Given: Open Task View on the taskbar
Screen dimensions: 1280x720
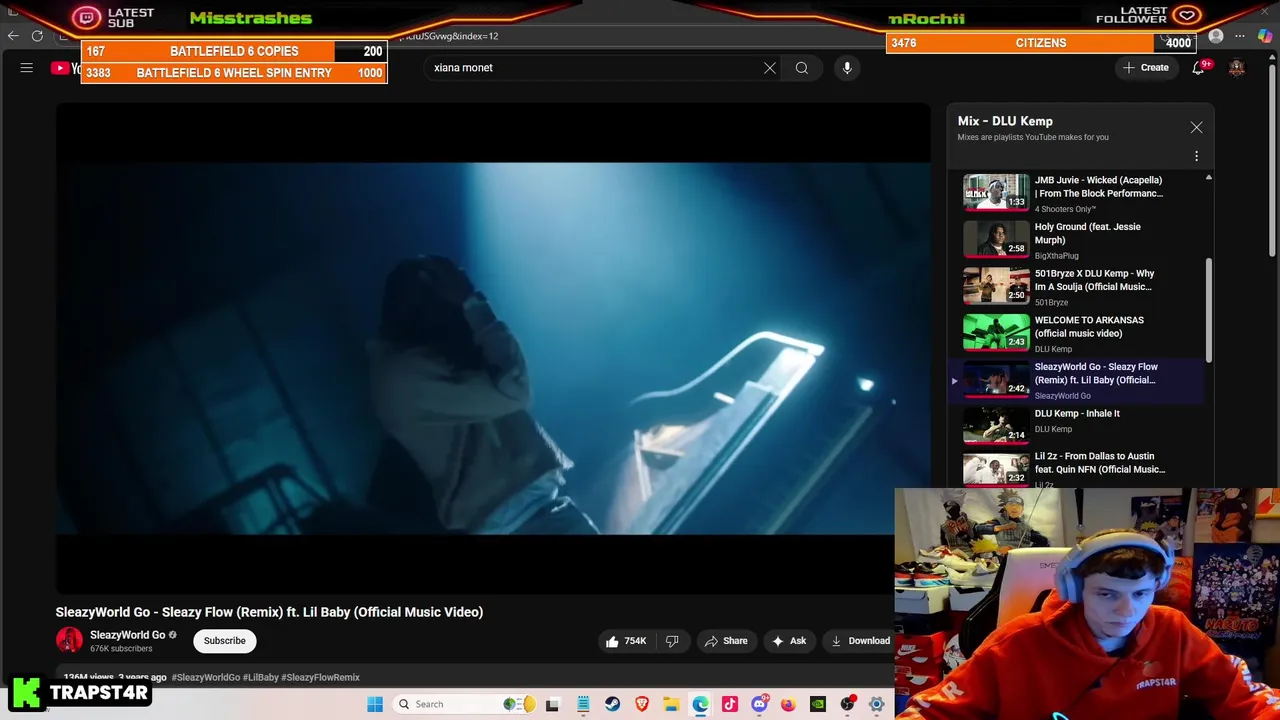Looking at the screenshot, I should (552, 704).
